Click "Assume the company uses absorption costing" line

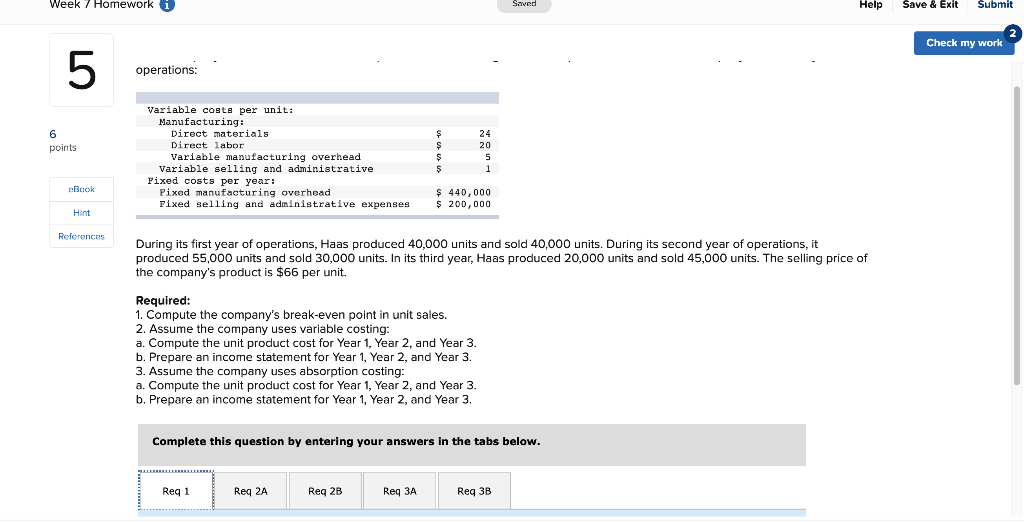coord(270,371)
